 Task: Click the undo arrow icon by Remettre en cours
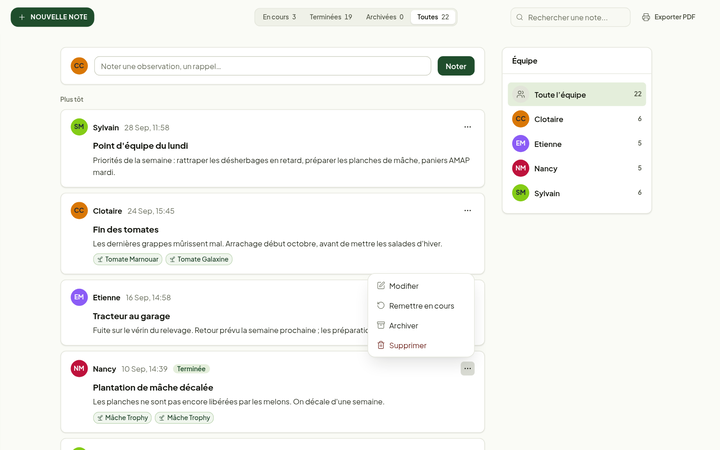coord(381,305)
